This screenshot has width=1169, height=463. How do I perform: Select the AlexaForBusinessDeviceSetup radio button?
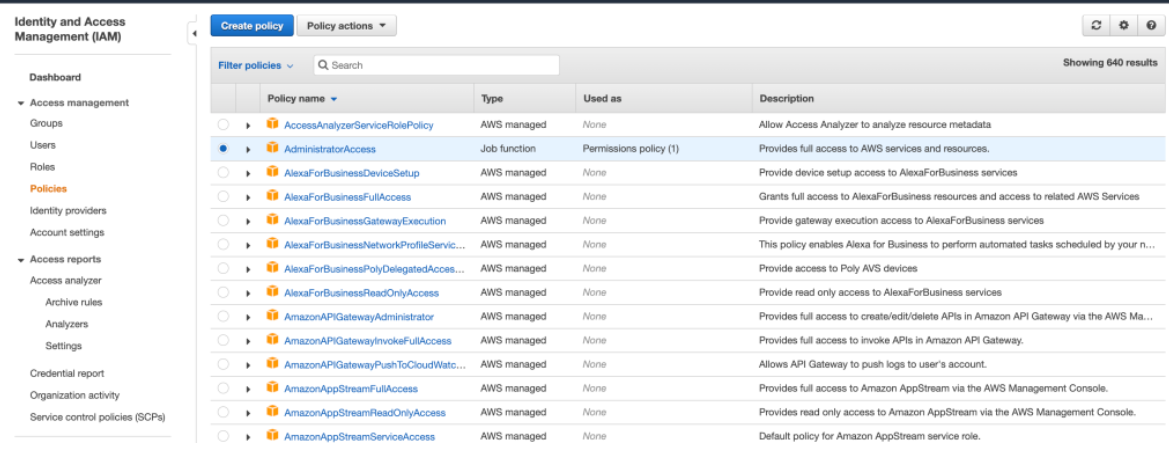tap(223, 172)
